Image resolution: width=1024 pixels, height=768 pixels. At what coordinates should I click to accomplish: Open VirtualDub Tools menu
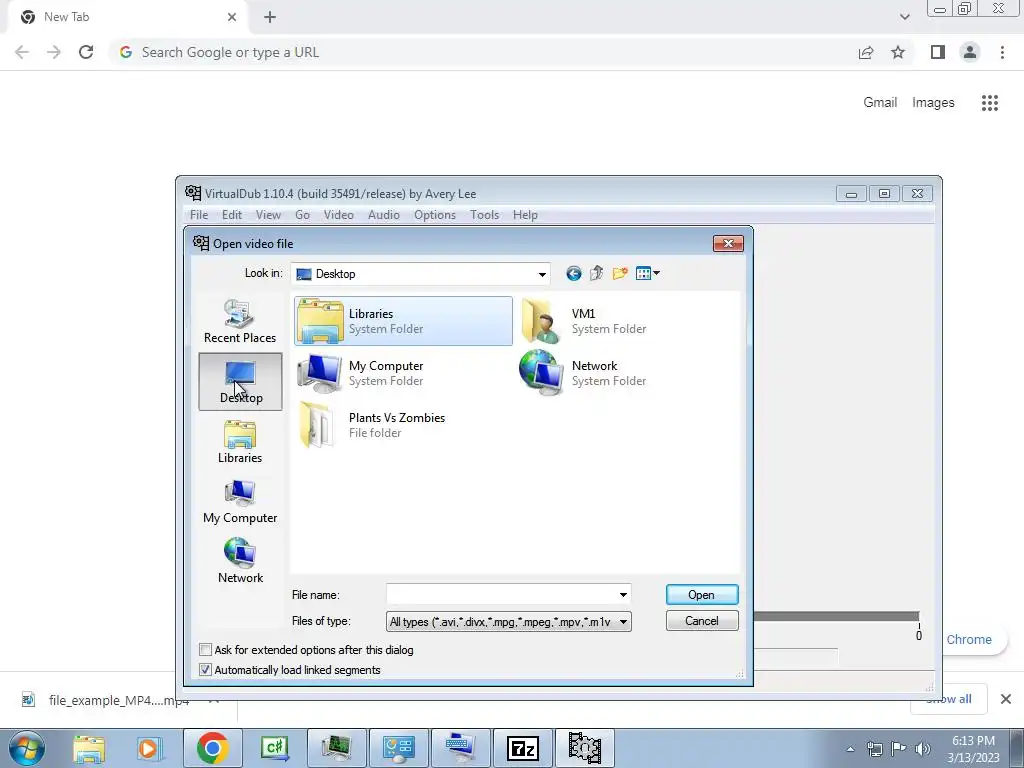point(485,215)
